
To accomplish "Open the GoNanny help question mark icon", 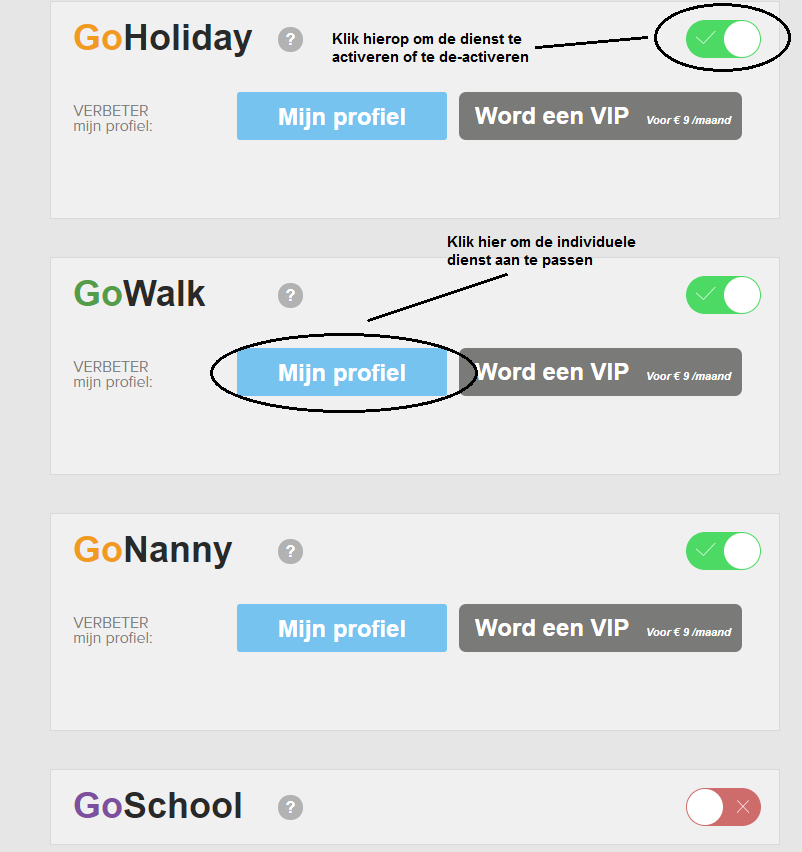I will point(290,551).
